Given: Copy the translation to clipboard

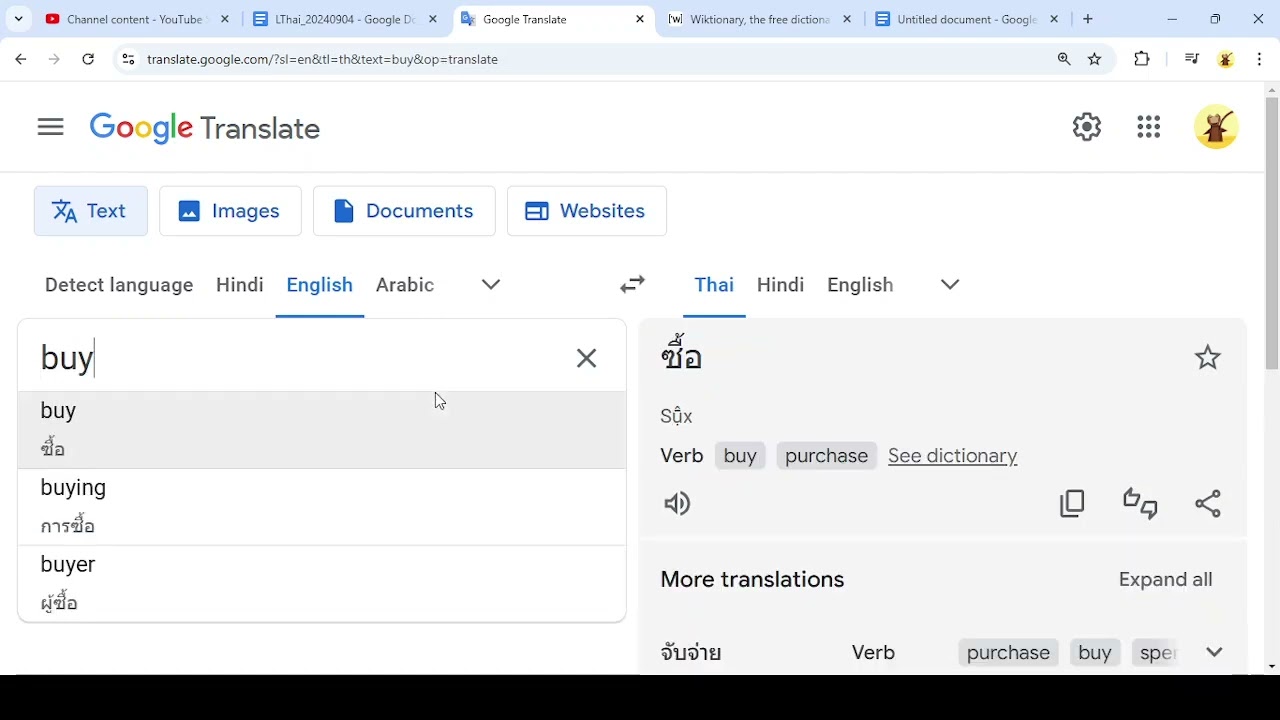Looking at the screenshot, I should pos(1072,503).
